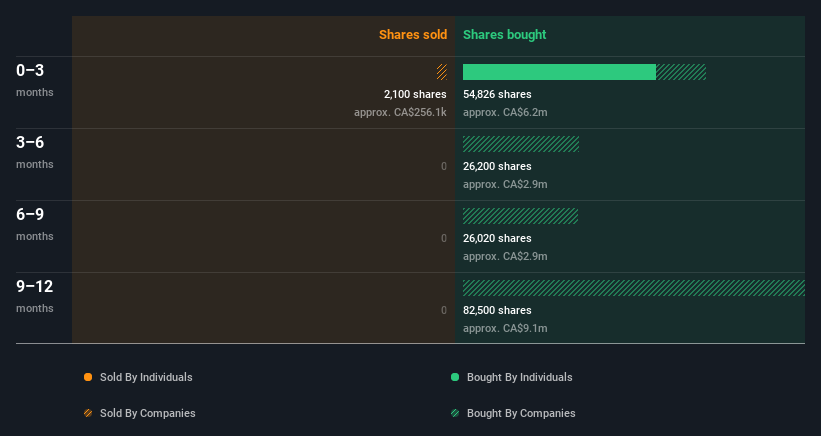Select the Sold By Individuals legend label
The width and height of the screenshot is (821, 436).
146,377
